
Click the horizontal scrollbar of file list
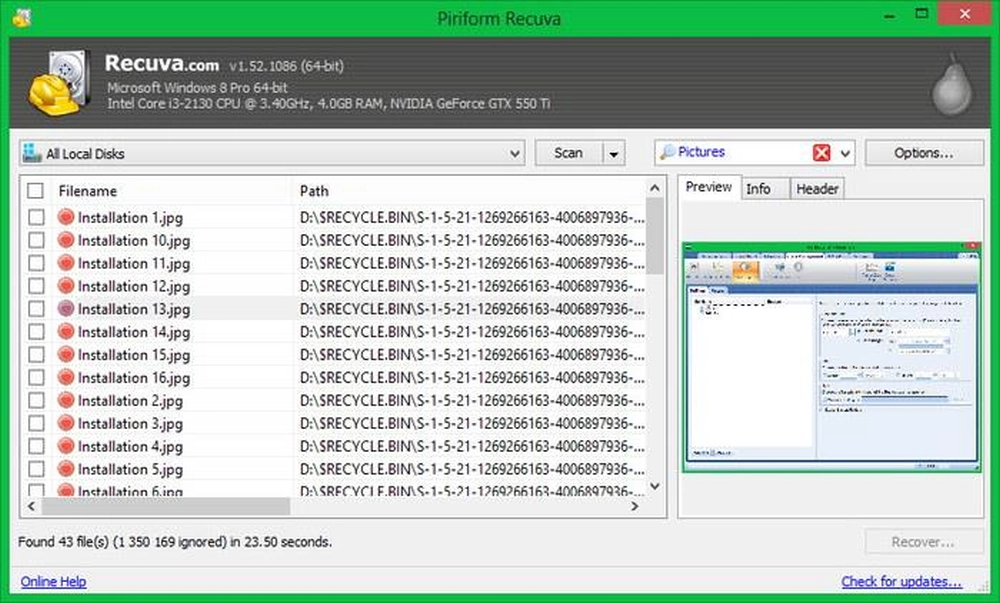pos(170,507)
